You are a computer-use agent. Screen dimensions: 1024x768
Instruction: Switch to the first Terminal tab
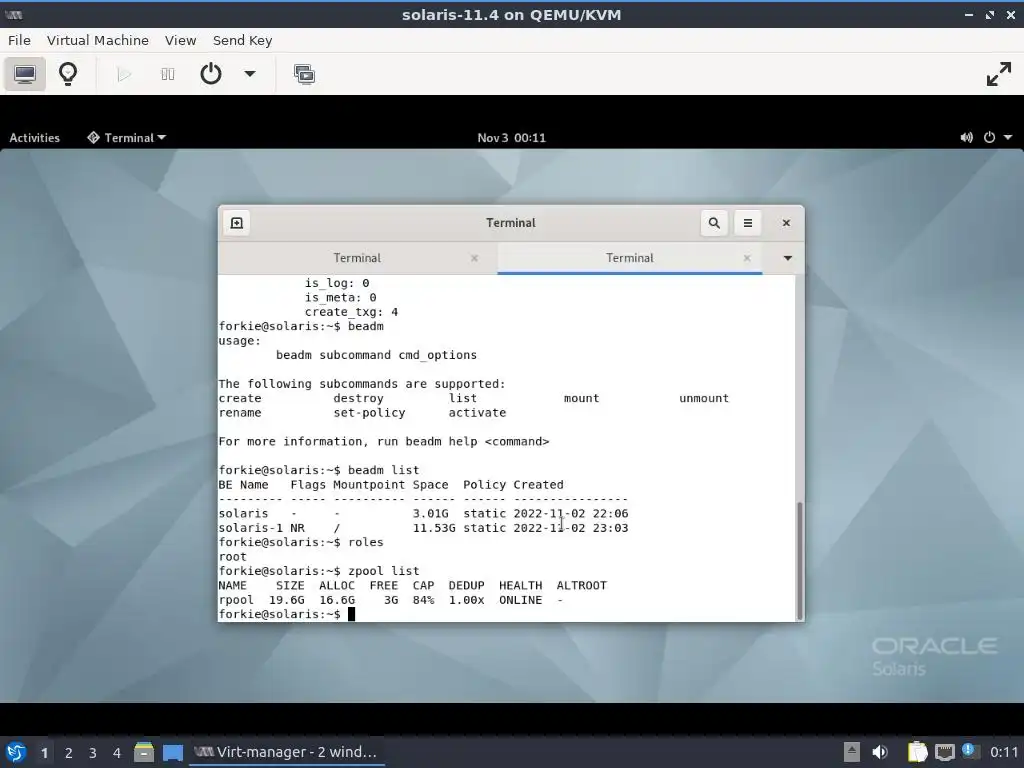point(357,258)
